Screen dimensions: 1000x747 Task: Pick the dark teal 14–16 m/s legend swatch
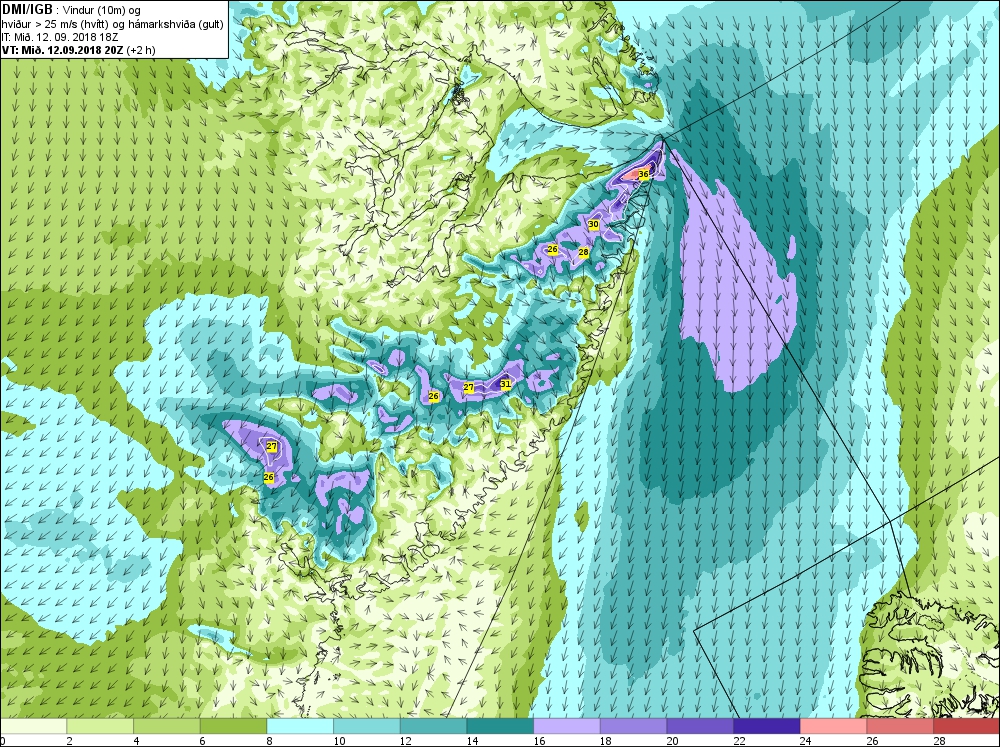coord(500,726)
